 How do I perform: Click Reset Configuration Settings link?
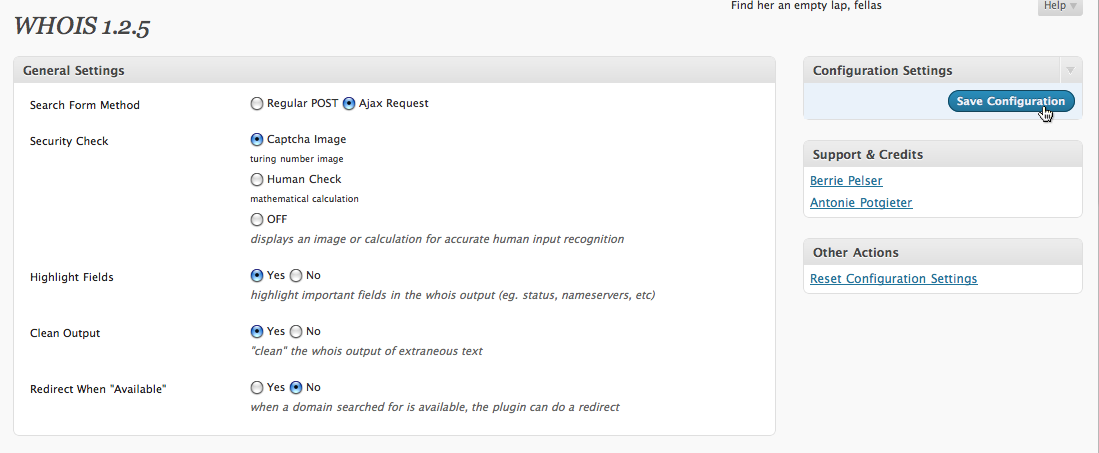click(x=894, y=279)
